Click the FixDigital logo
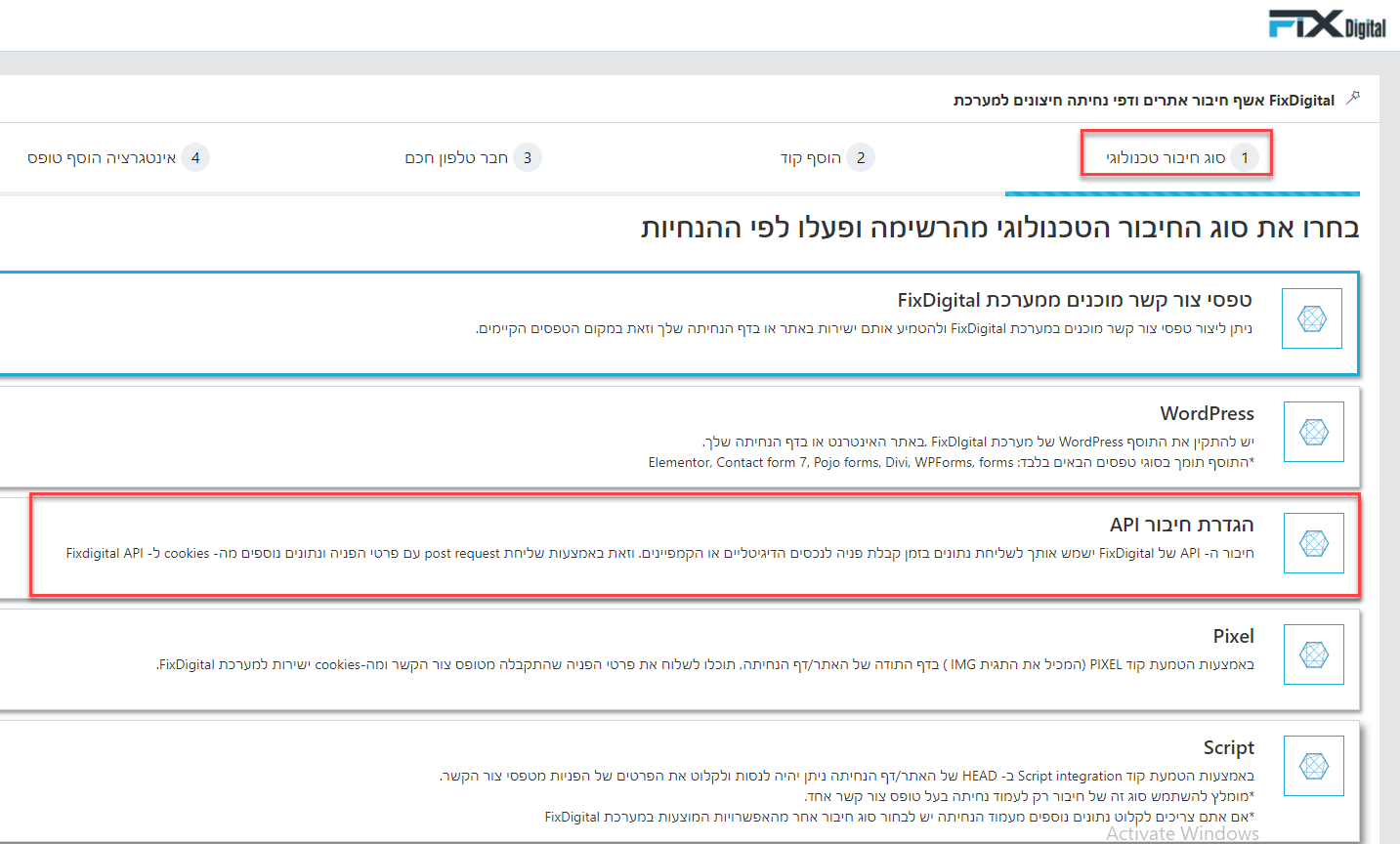This screenshot has height=844, width=1400. [x=1327, y=24]
